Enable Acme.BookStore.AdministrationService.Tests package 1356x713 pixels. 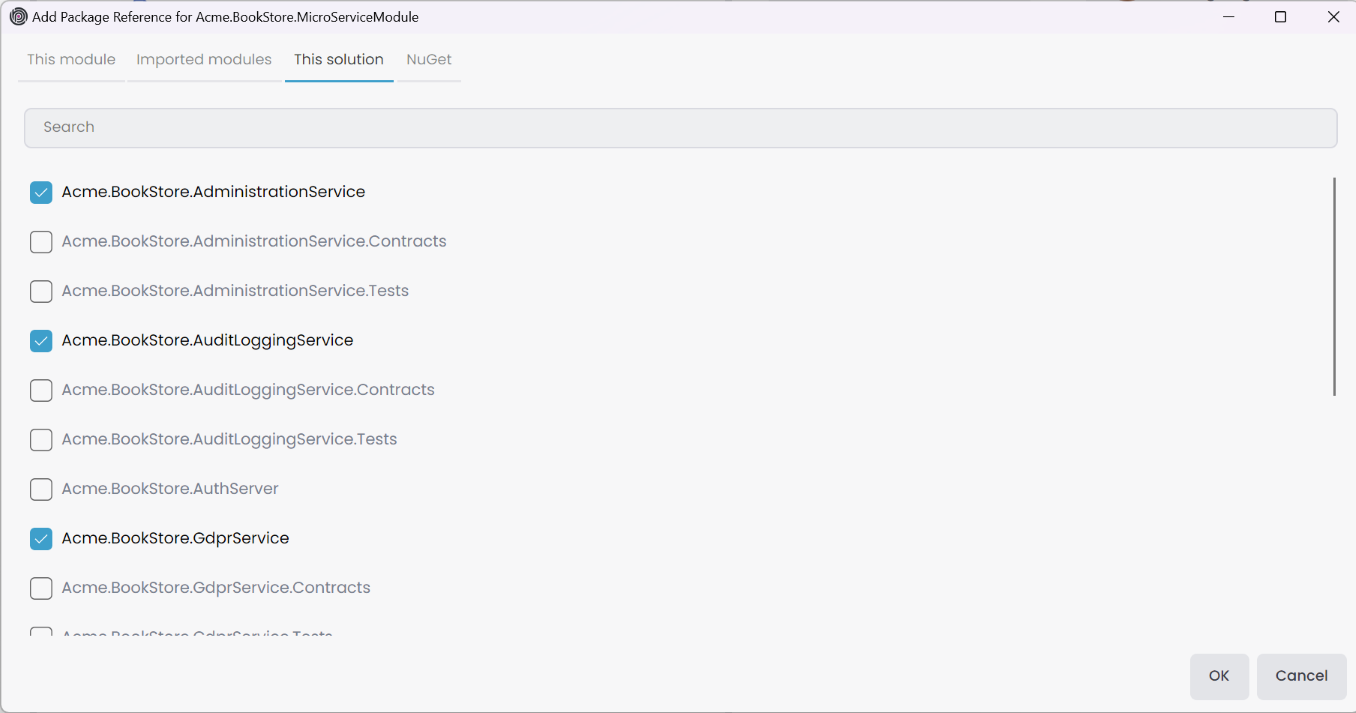[41, 292]
